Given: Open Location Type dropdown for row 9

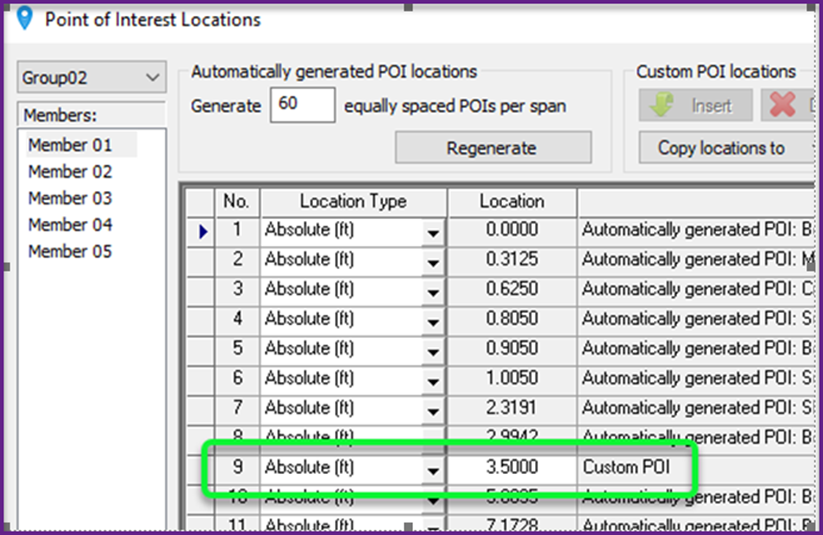Looking at the screenshot, I should (x=433, y=468).
